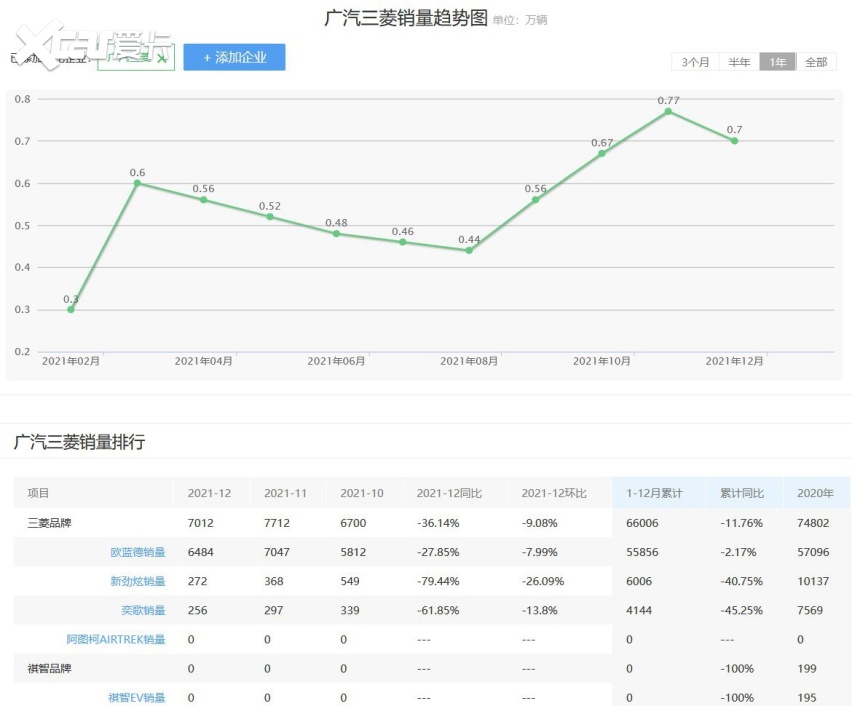The width and height of the screenshot is (852, 706).
Task: Select the 0.3 data point on chart
Action: 71,309
